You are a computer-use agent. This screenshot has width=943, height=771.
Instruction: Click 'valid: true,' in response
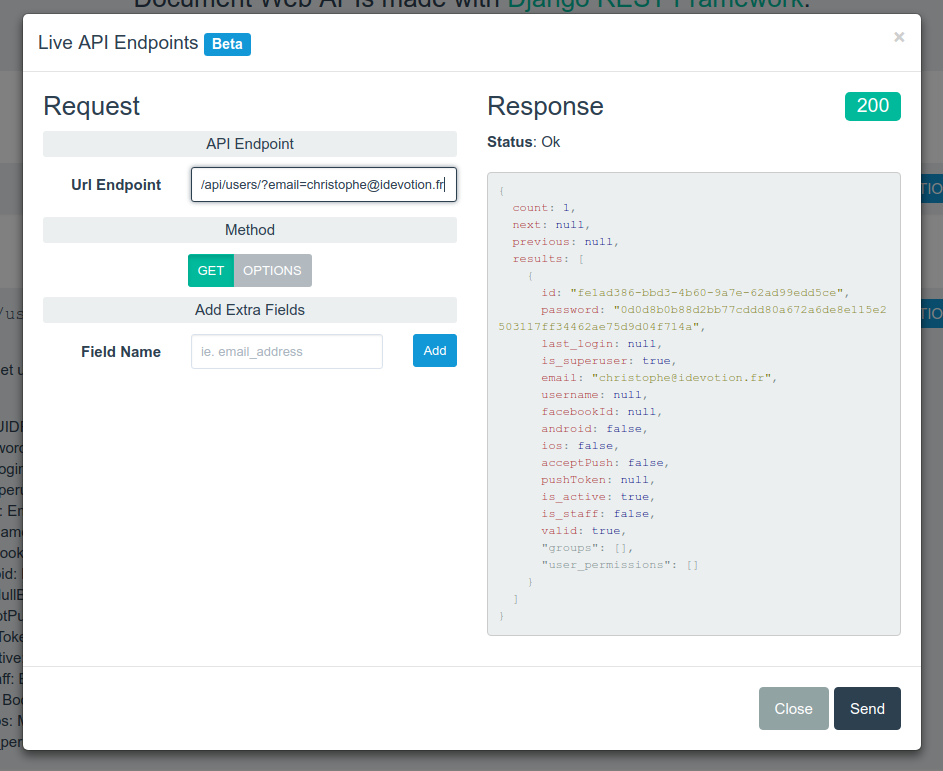coord(583,530)
